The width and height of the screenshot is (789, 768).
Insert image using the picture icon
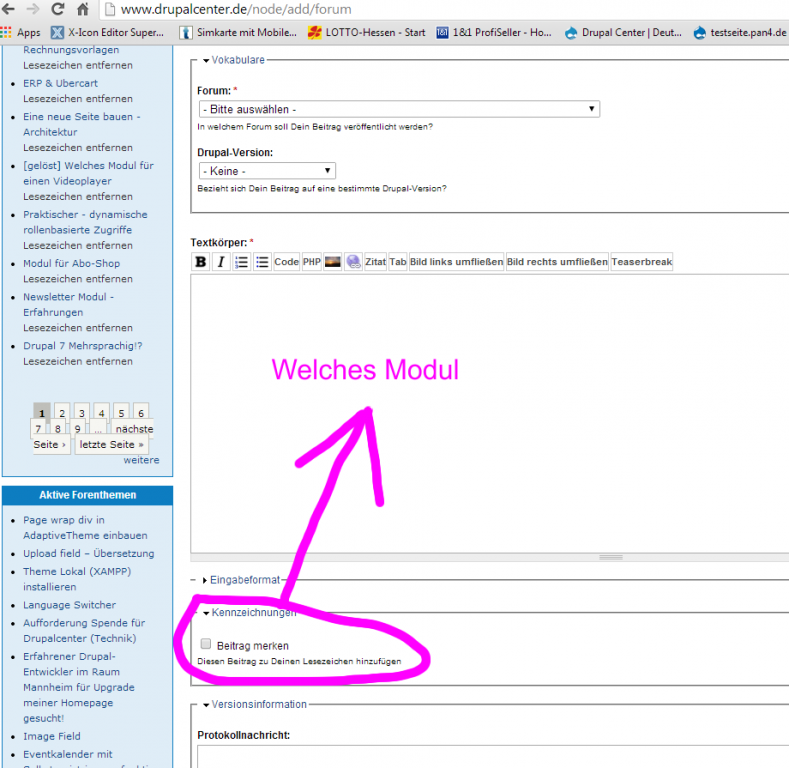tap(333, 262)
